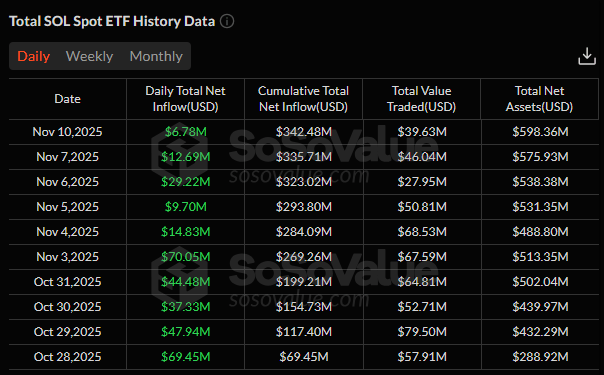Click the $488.80M net assets value
This screenshot has height=375, width=604.
pos(540,232)
